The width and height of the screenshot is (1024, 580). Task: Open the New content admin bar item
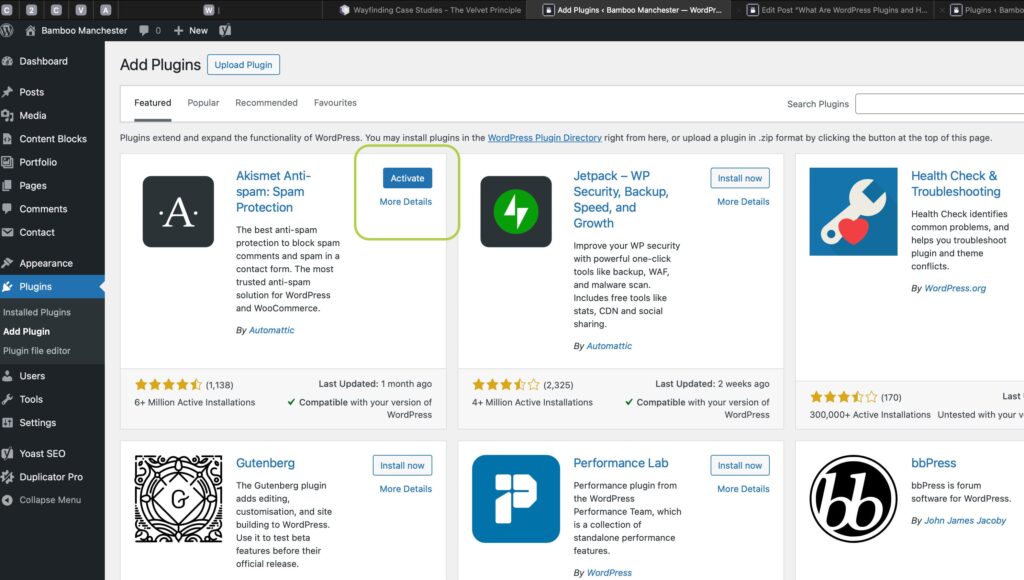[191, 30]
